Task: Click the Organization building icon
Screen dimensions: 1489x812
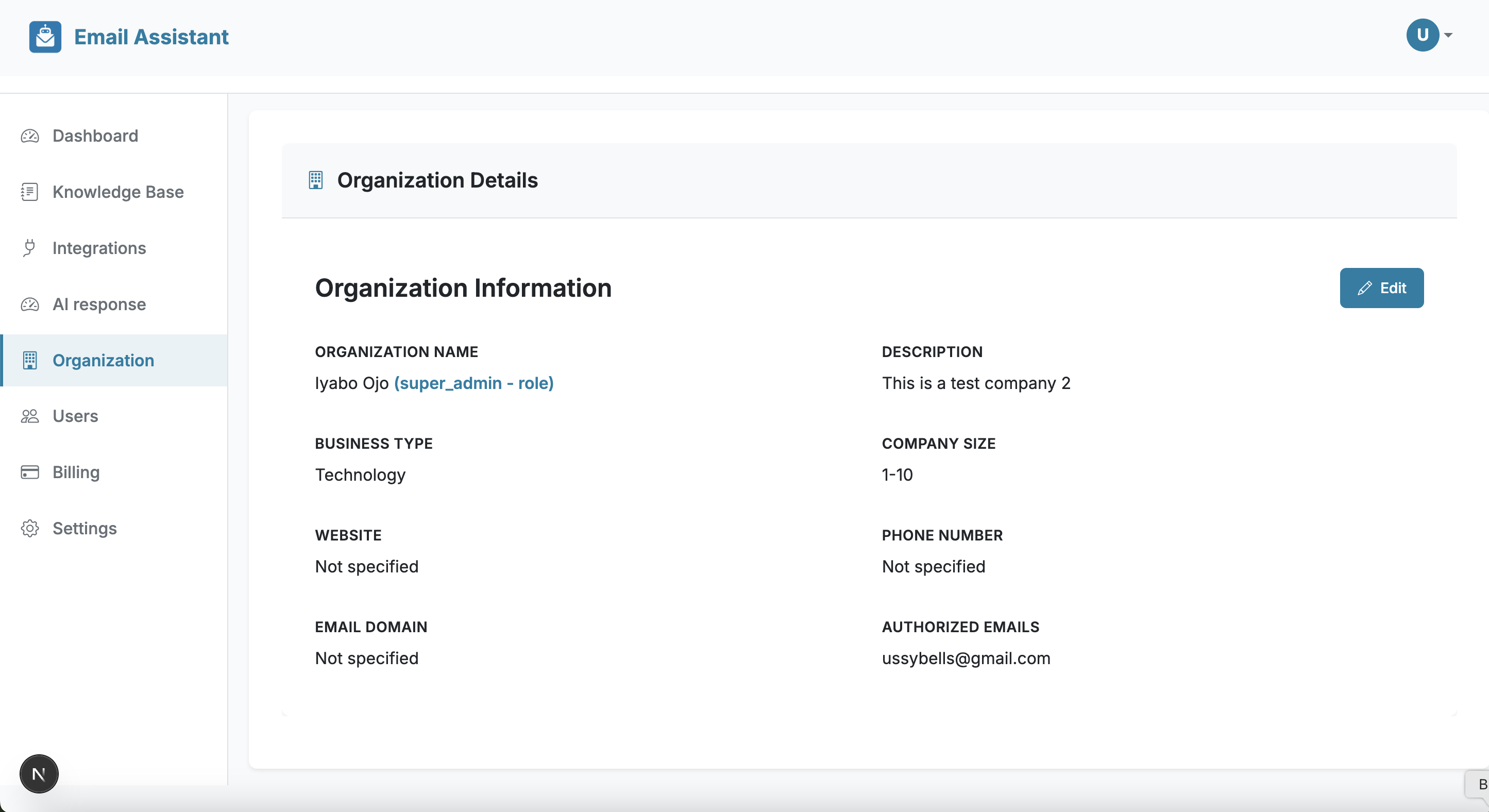Action: click(x=30, y=360)
